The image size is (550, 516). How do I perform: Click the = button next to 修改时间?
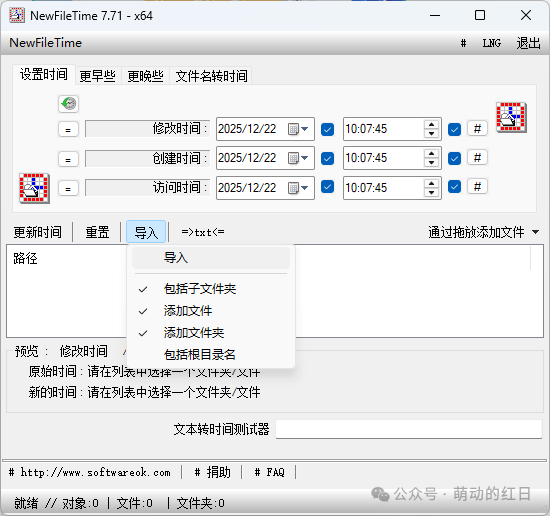68,129
